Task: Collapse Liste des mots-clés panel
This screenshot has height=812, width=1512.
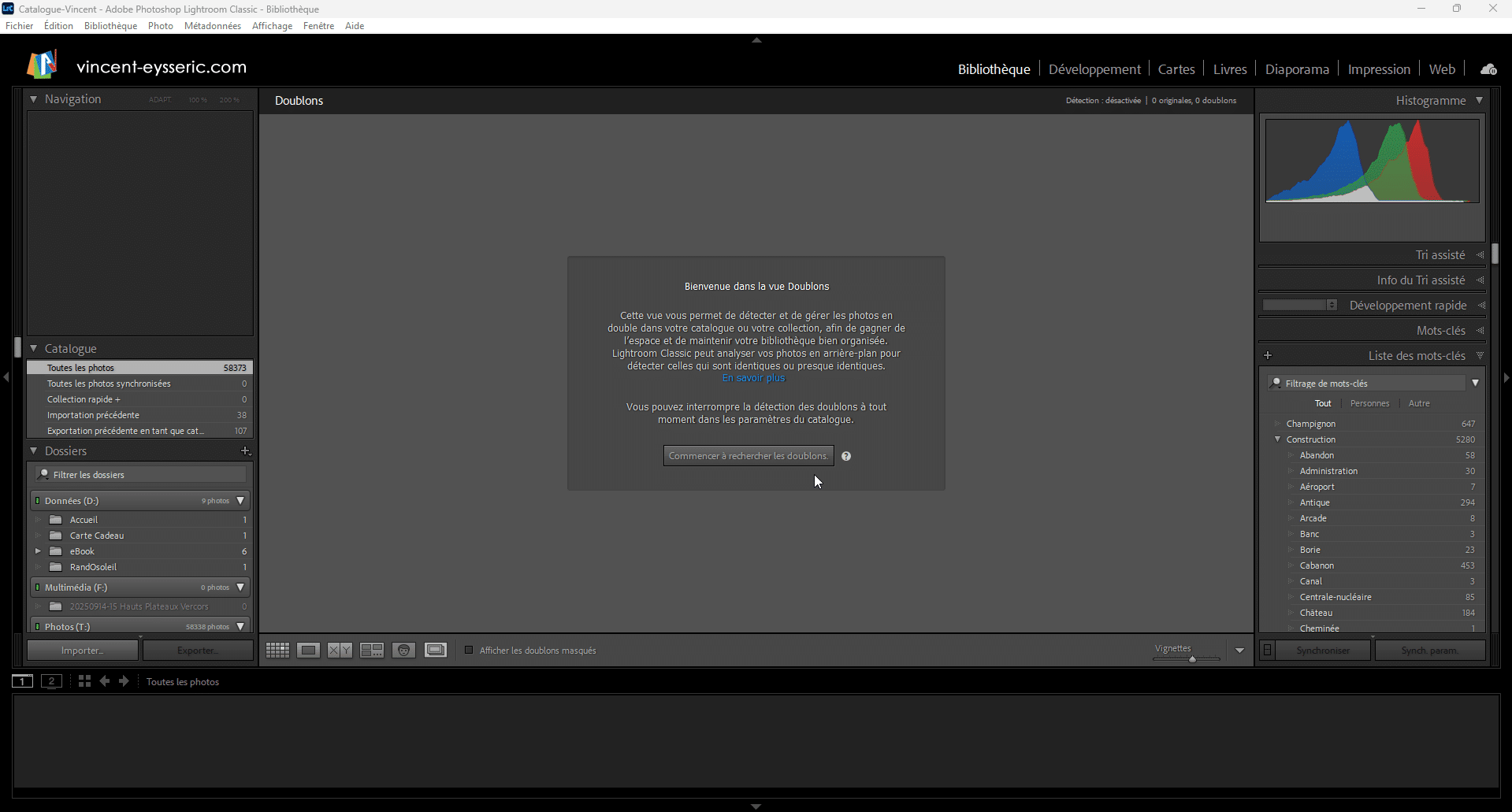Action: point(1480,355)
